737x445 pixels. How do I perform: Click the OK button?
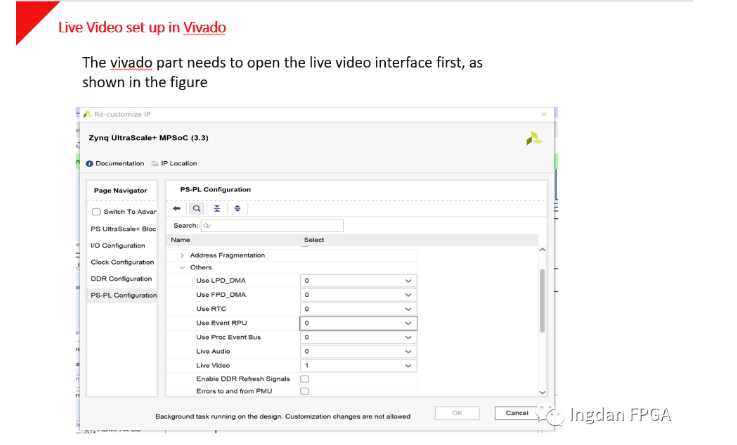click(457, 413)
